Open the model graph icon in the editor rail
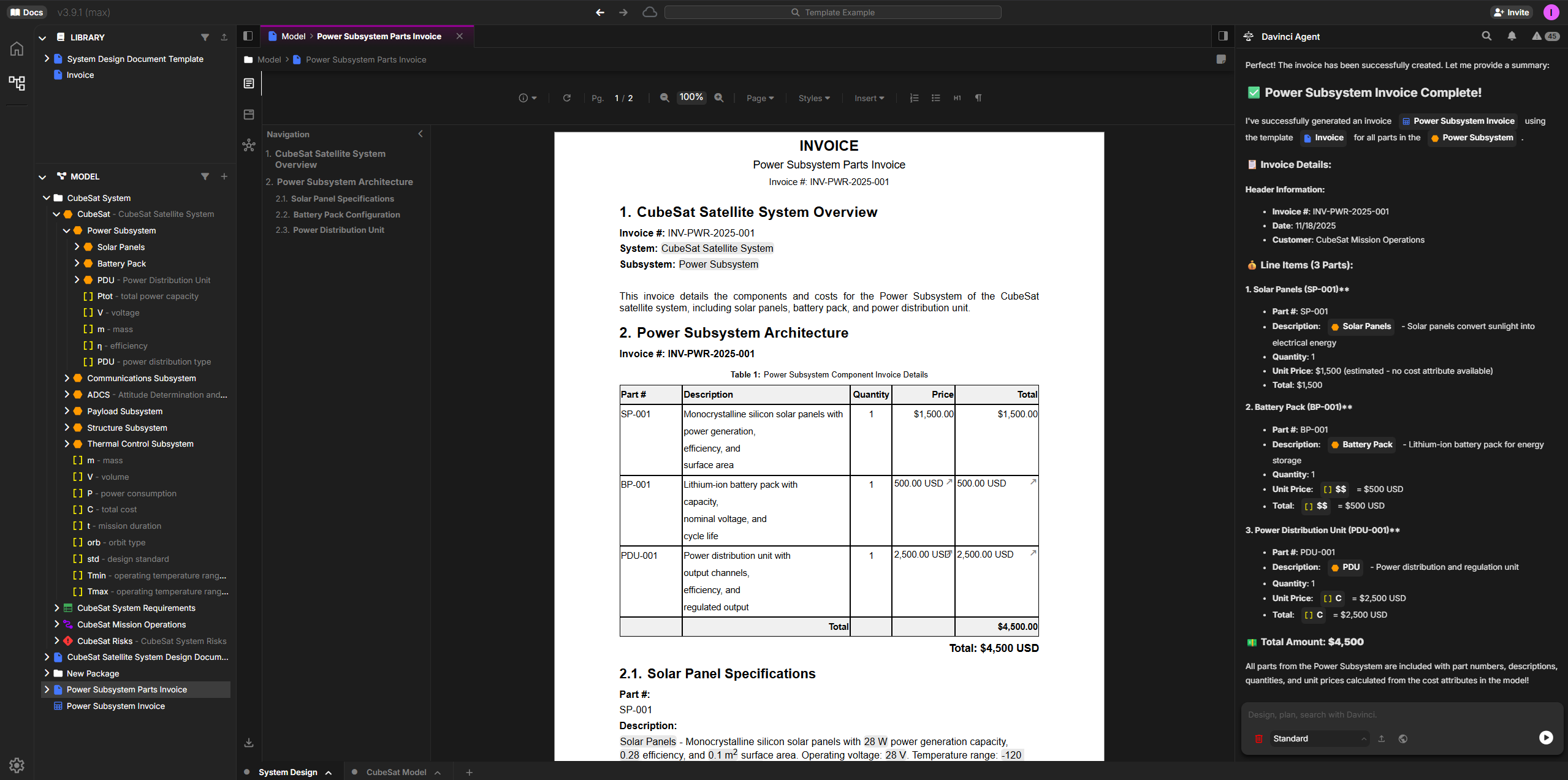This screenshot has height=780, width=1568. [x=249, y=145]
